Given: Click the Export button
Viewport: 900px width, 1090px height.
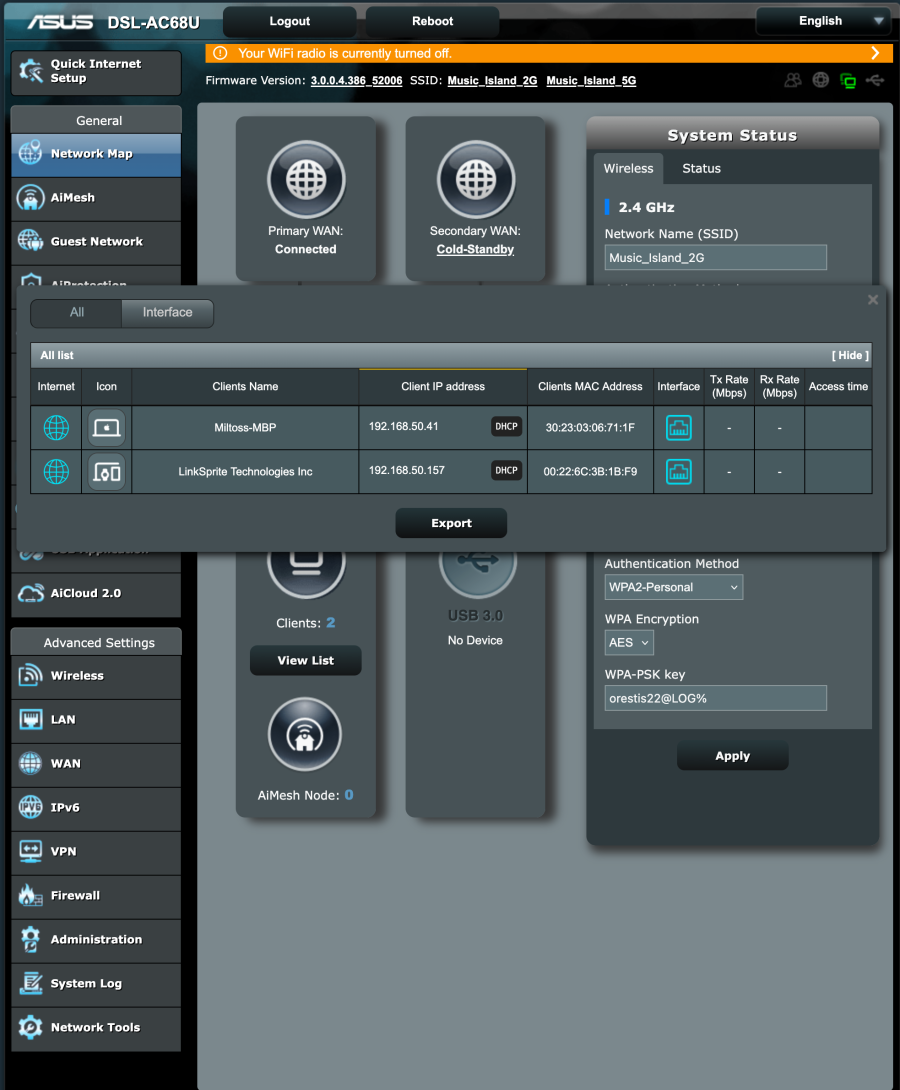Looking at the screenshot, I should coord(451,523).
